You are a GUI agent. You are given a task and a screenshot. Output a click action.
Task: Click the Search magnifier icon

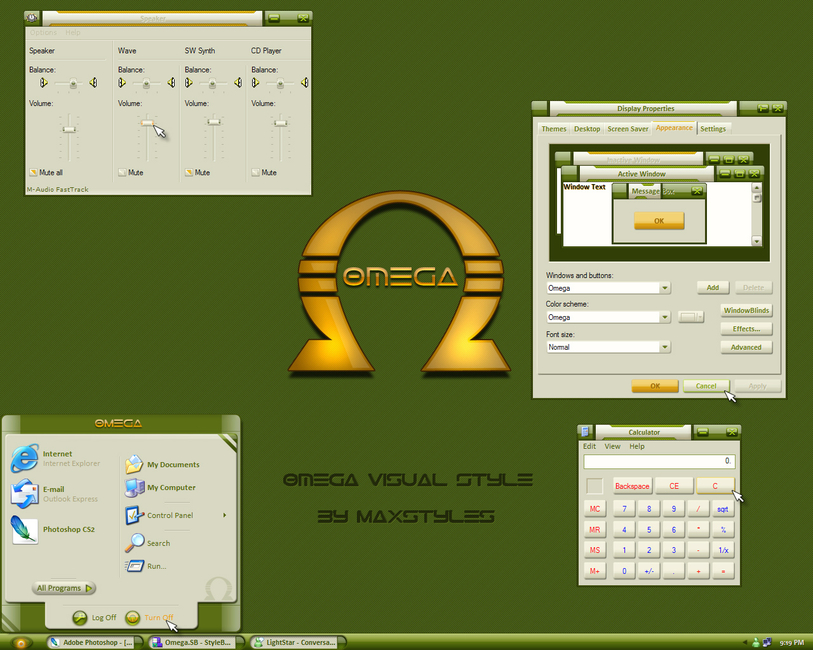(134, 543)
